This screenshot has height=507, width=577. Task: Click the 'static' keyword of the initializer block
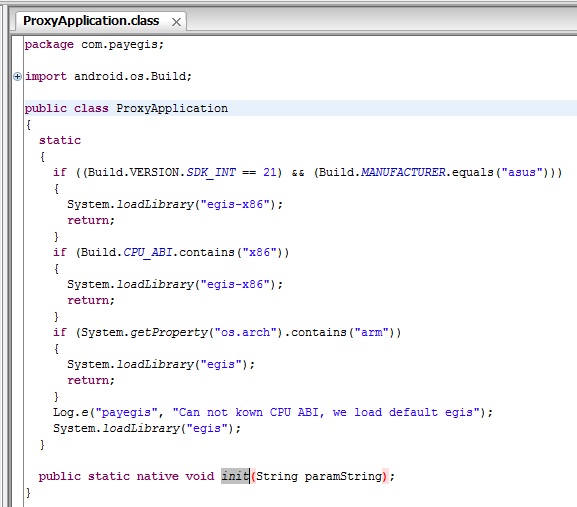click(x=60, y=141)
